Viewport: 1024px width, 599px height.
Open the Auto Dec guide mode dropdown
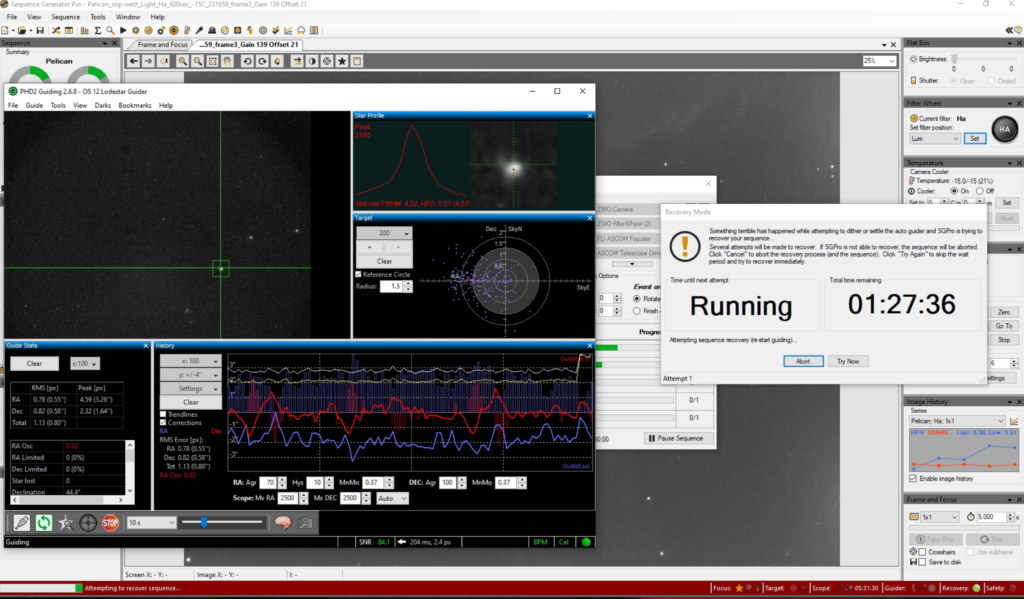pos(392,498)
